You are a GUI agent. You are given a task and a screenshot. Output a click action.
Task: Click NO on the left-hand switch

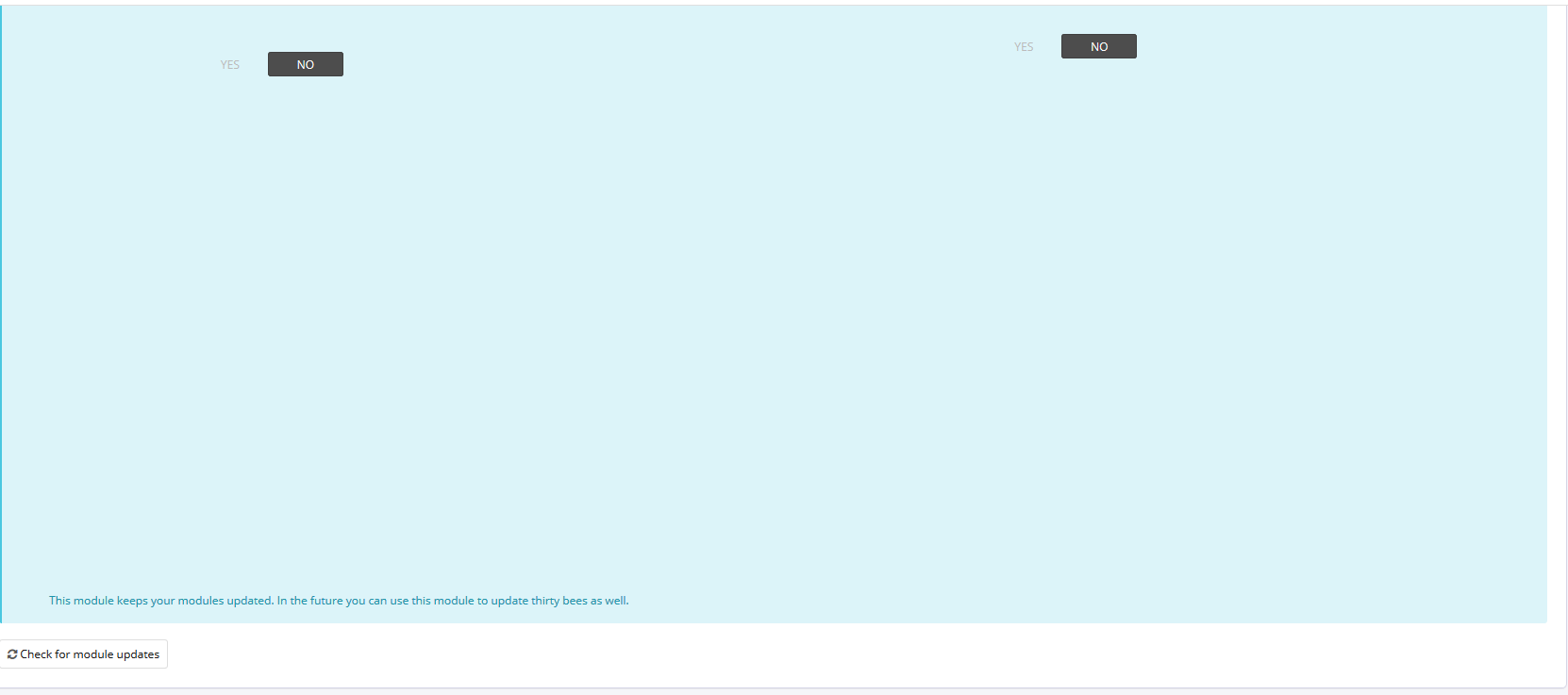click(305, 65)
